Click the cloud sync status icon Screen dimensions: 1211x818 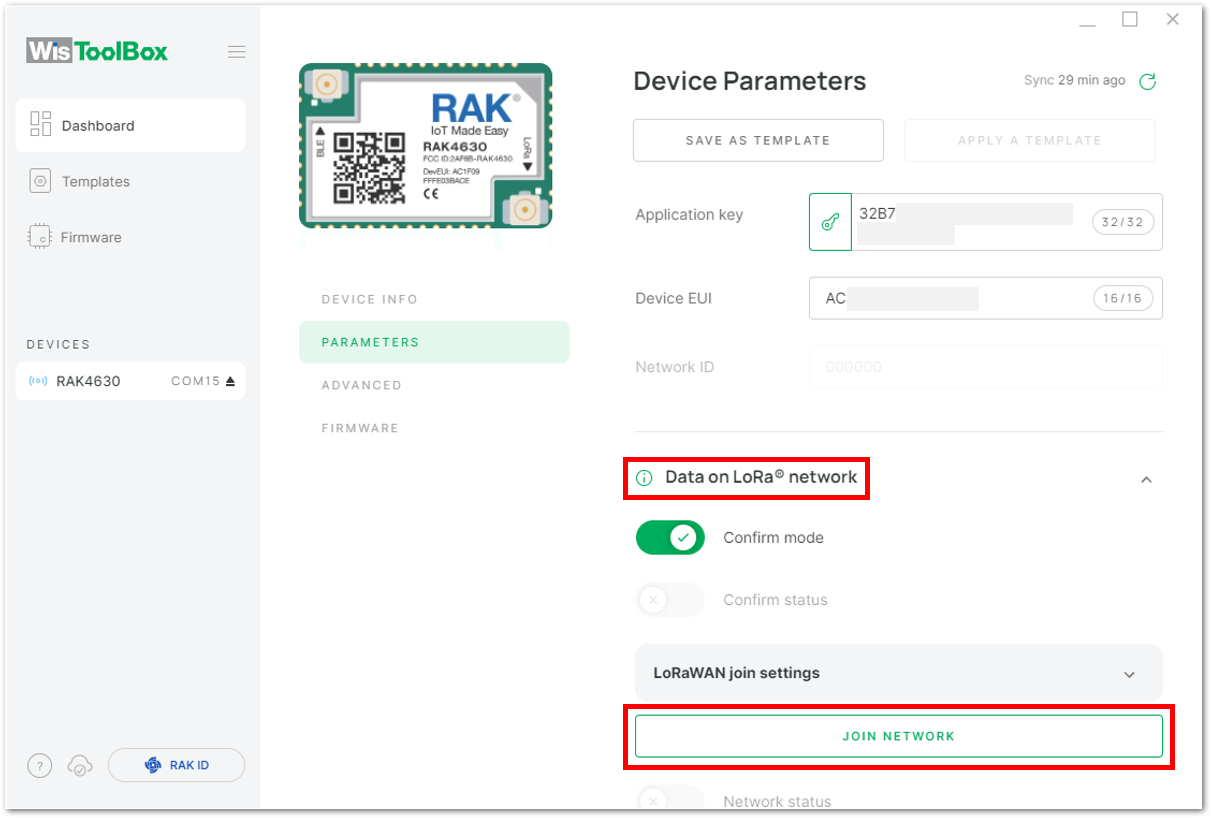(x=80, y=766)
